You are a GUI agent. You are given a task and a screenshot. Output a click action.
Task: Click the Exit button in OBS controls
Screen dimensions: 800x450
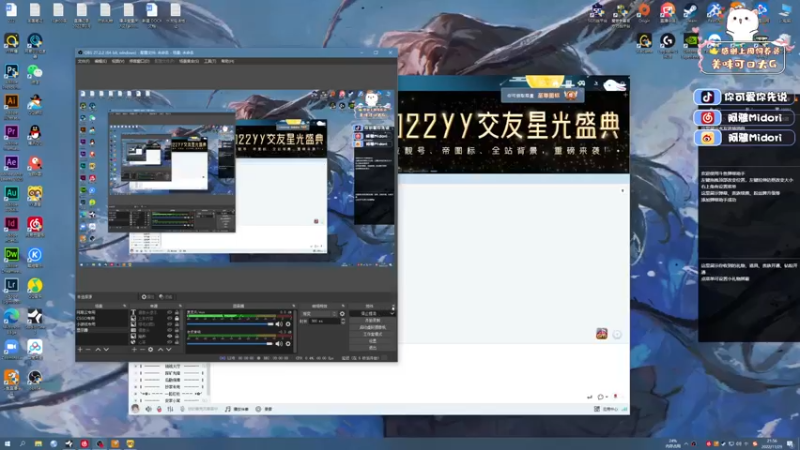pos(372,347)
